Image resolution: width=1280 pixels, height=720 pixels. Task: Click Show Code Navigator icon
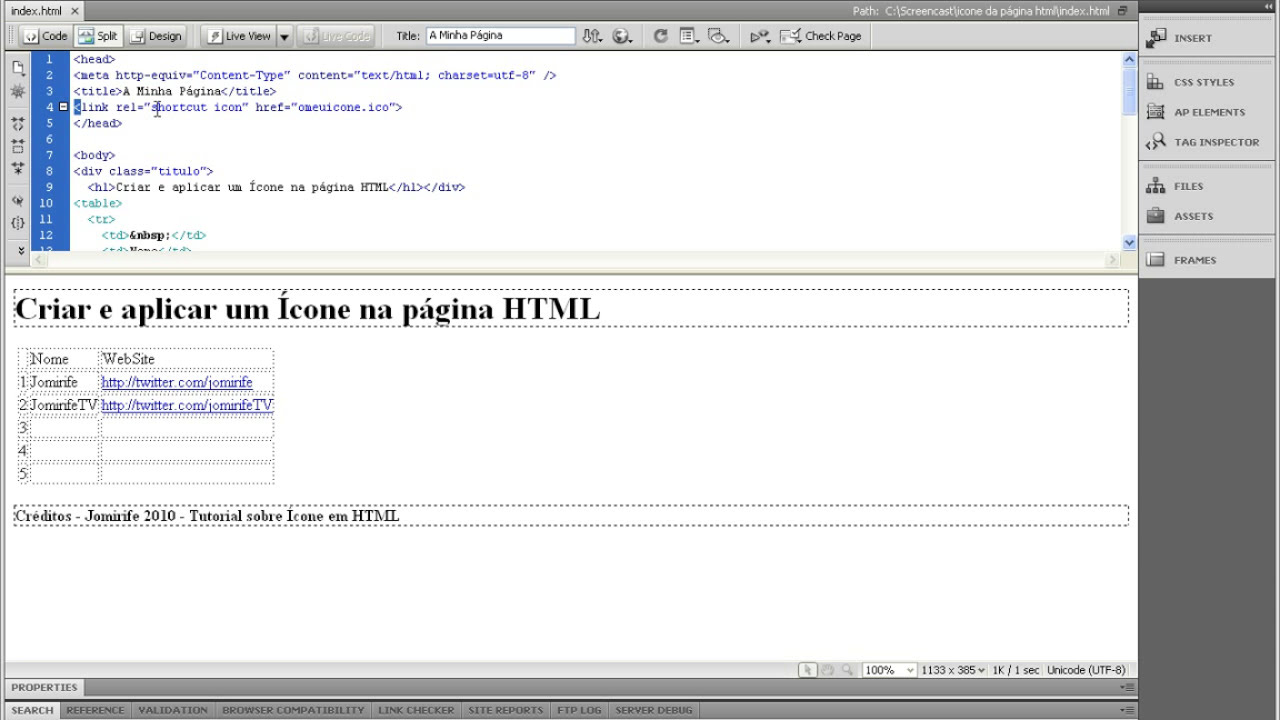[18, 91]
